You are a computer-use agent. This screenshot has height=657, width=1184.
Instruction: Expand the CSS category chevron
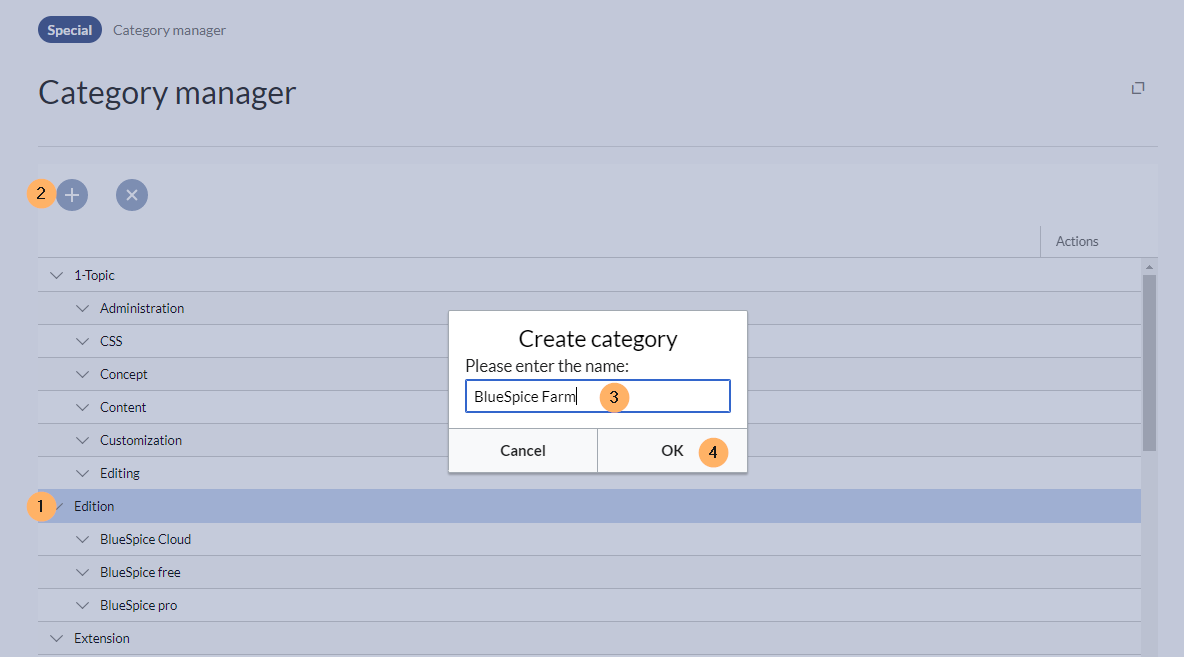click(83, 341)
